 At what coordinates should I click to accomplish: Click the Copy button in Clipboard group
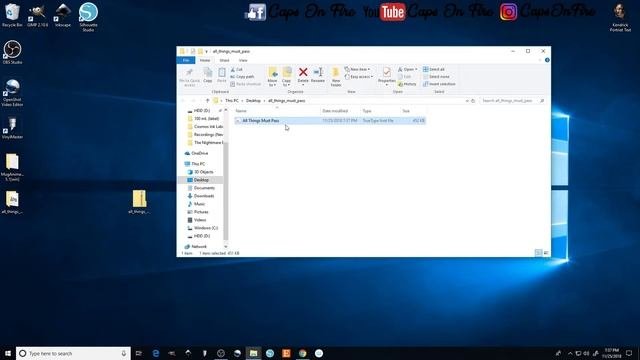pos(208,76)
